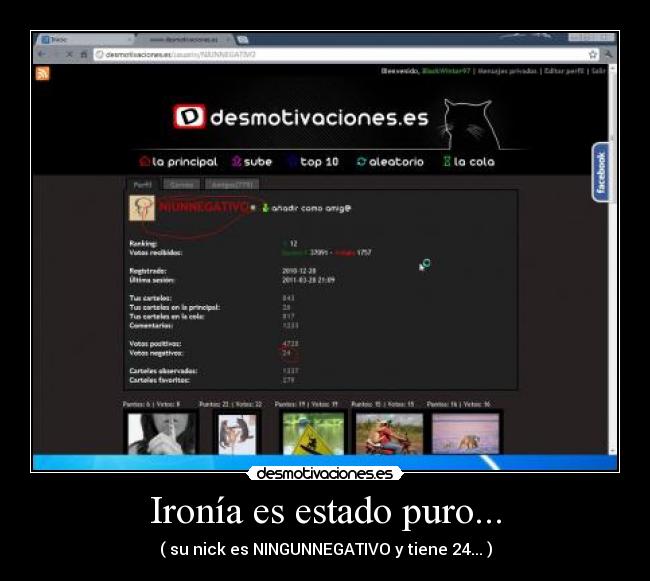Click the green add-friend icon
This screenshot has height=581, width=650.
[265, 208]
